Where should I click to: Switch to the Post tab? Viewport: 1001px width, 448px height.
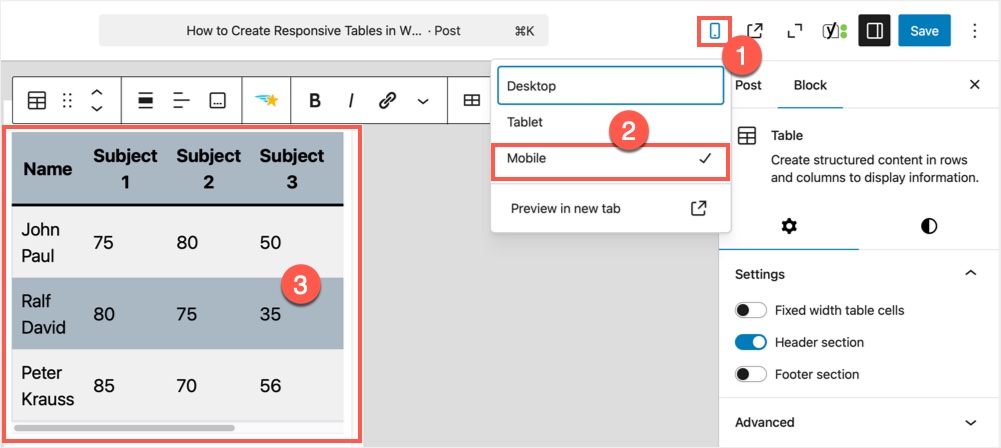[748, 85]
